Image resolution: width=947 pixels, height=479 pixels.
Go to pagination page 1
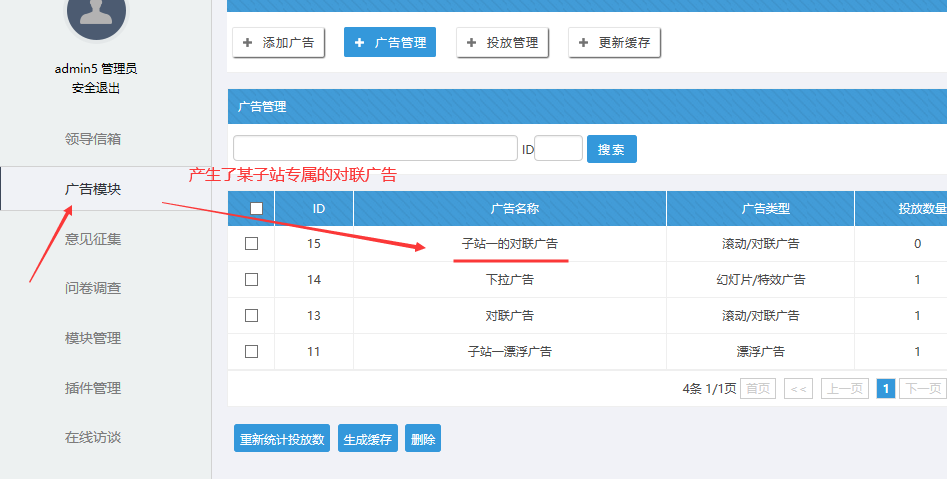[x=885, y=388]
